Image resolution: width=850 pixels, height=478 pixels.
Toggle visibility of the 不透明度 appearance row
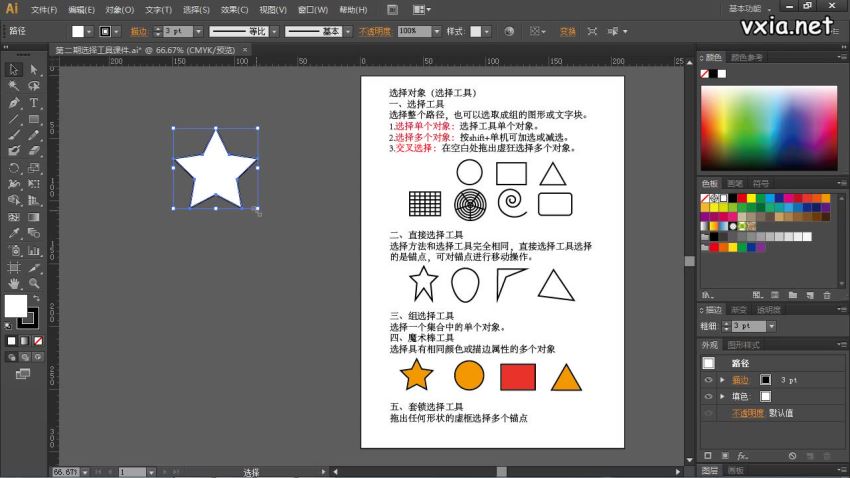(708, 413)
